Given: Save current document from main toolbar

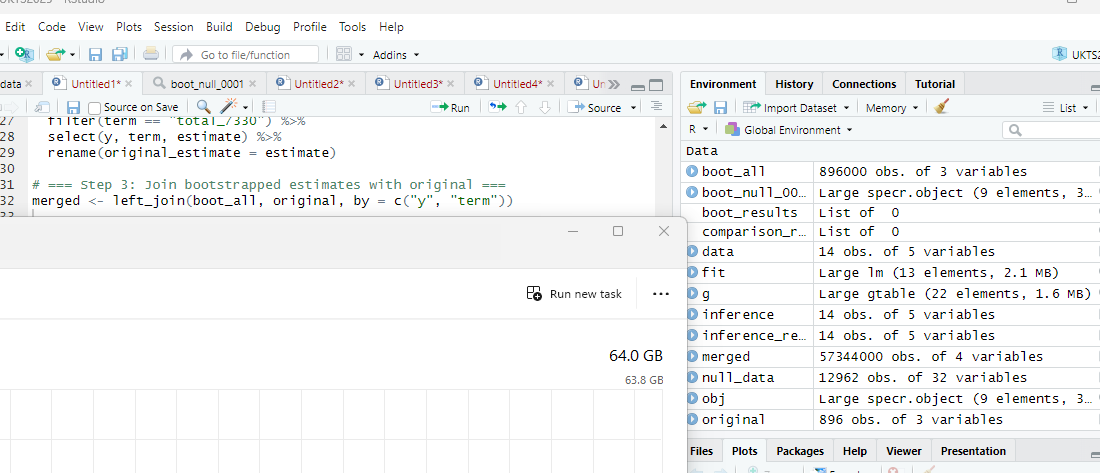Looking at the screenshot, I should click(x=95, y=54).
